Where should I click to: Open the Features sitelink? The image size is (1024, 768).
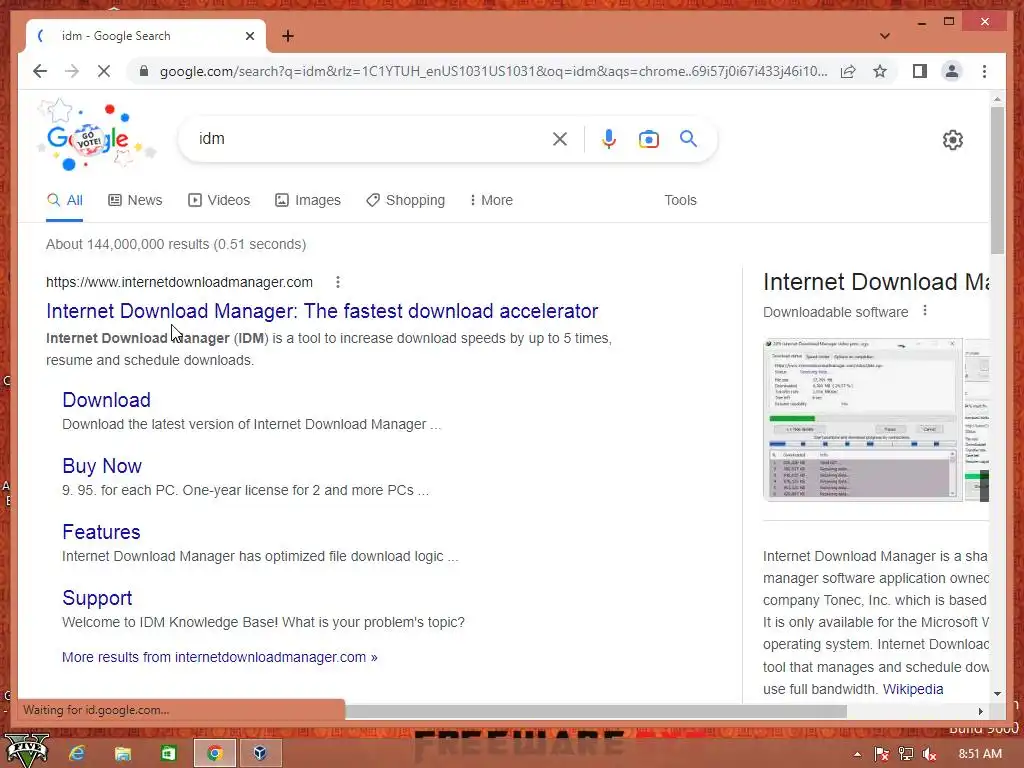click(101, 532)
